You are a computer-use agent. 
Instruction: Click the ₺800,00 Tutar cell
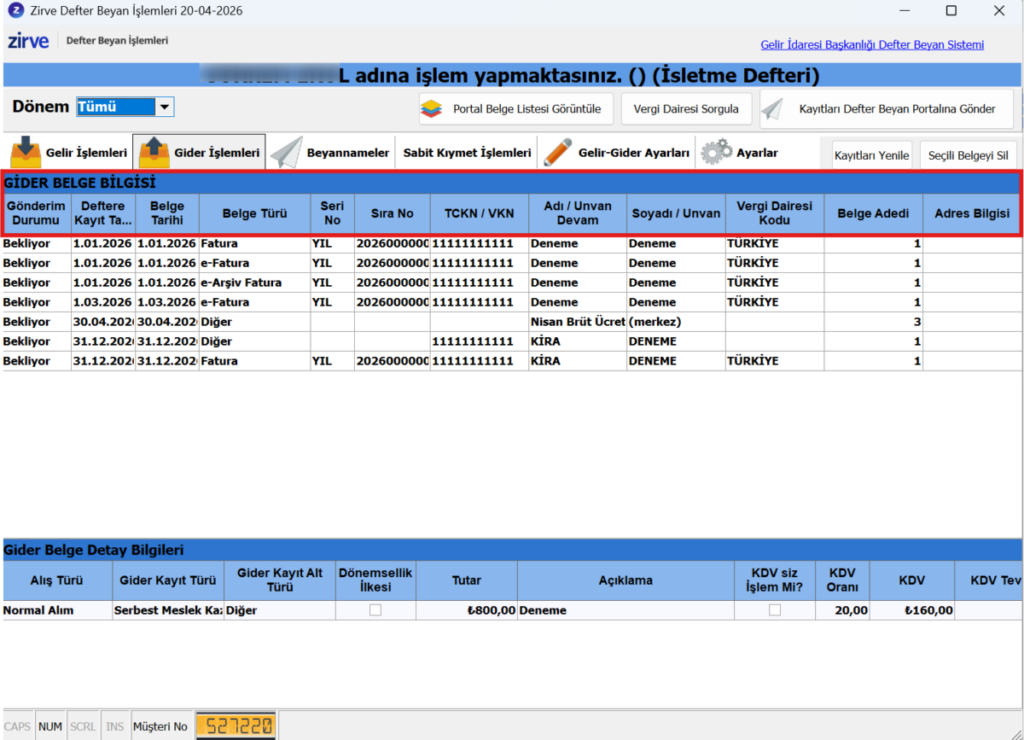click(466, 610)
